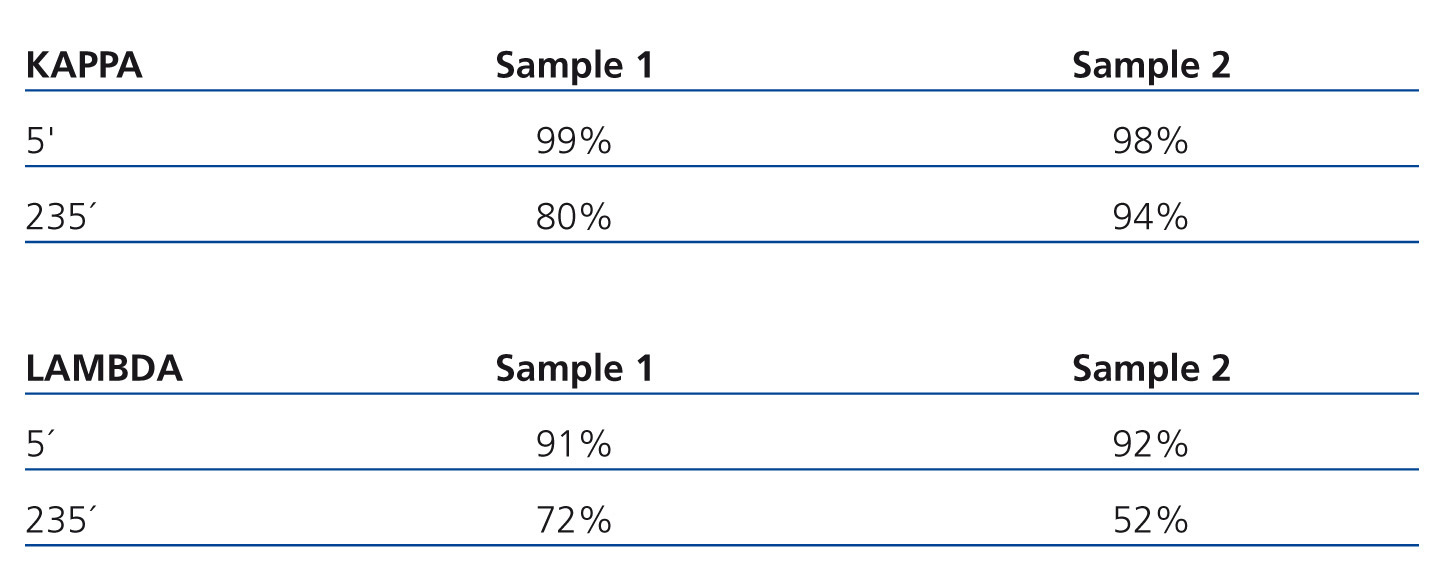1450x566 pixels.
Task: Select Sample 2 header in KAPPA table
Action: click(1151, 66)
